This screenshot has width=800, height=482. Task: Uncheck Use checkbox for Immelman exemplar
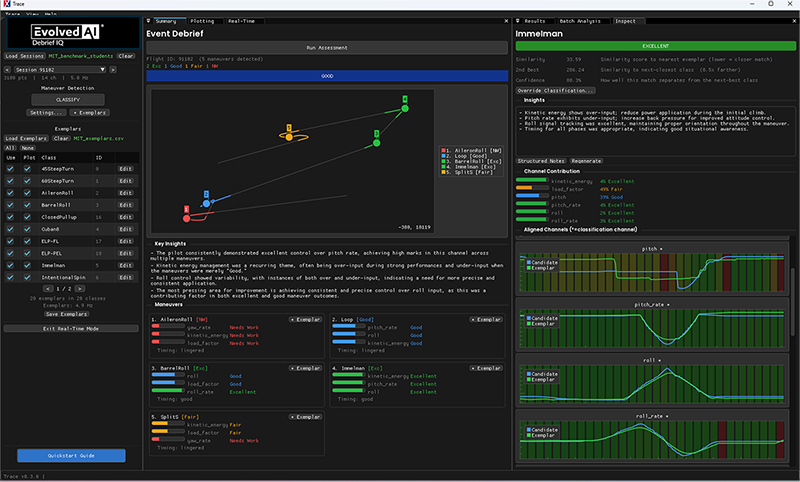tap(10, 265)
